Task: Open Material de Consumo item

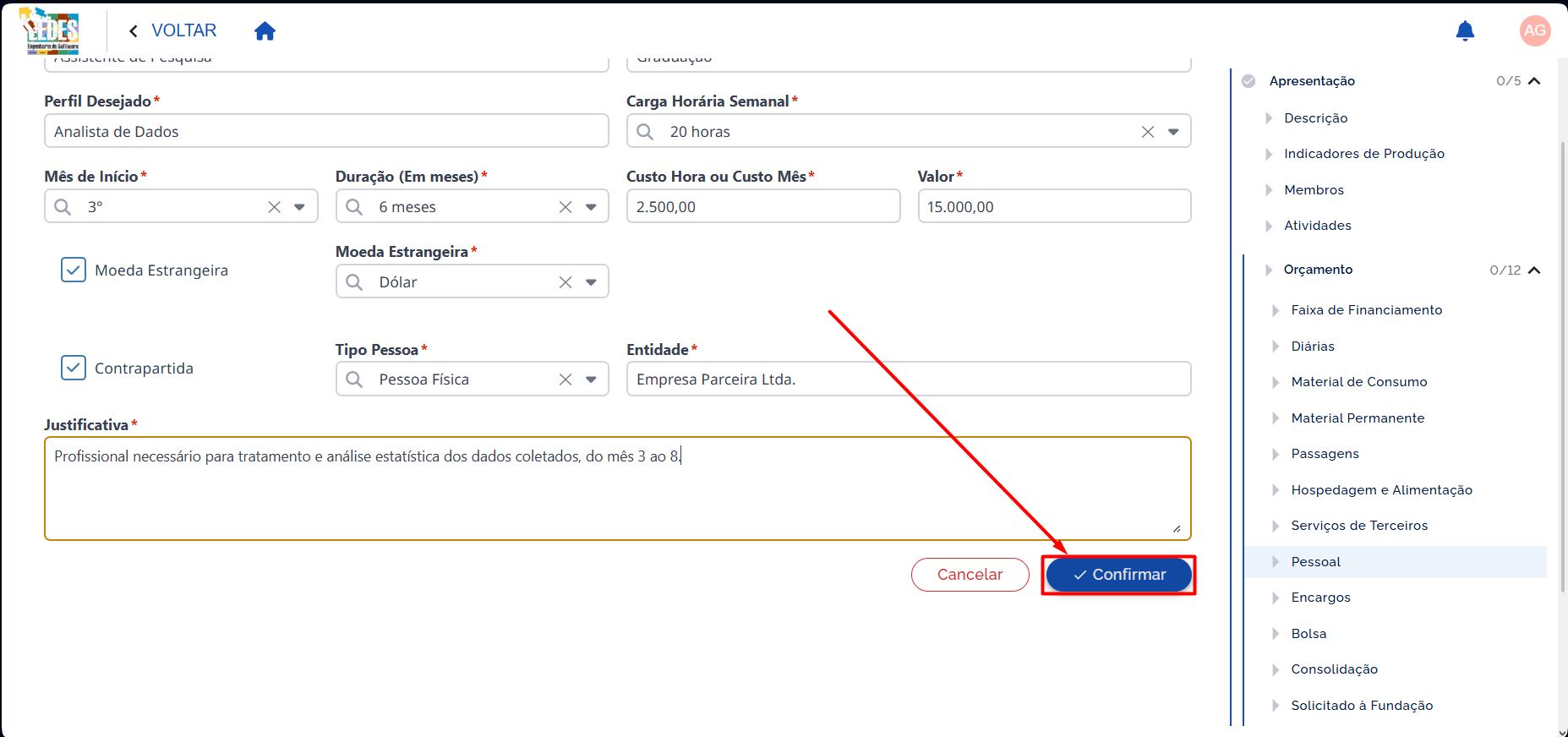Action: point(1358,382)
